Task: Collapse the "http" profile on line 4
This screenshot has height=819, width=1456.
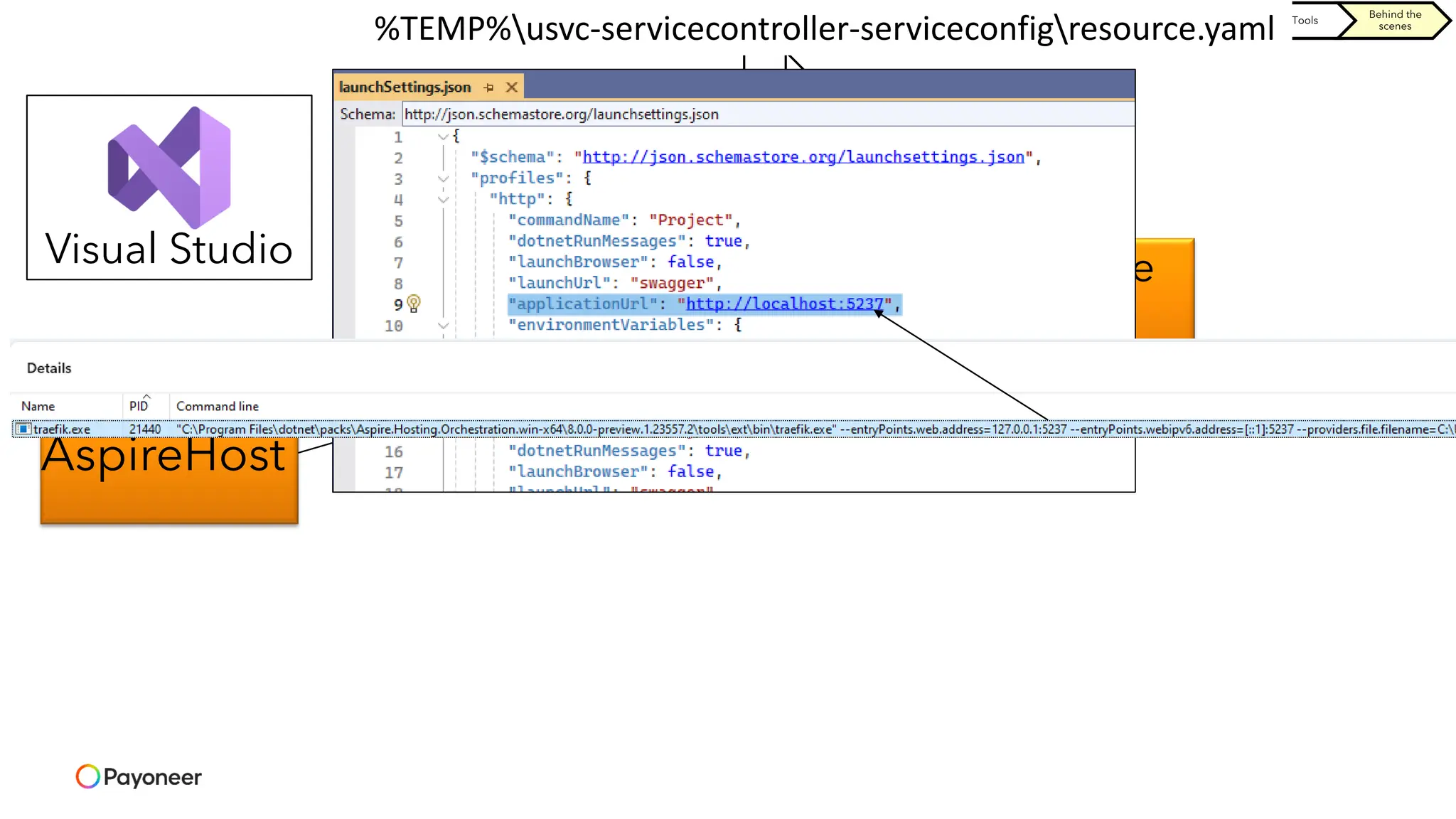Action: click(444, 200)
